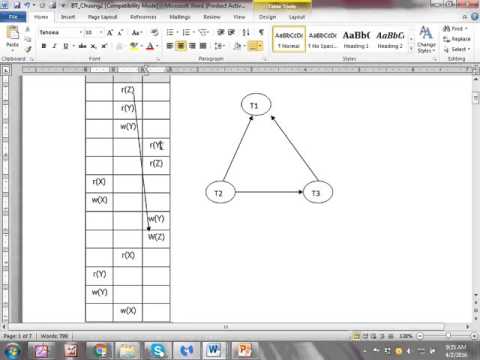Click the Undo icon in Quick Access toolbar
Screen dimensions: 480x360
pos(27,5)
